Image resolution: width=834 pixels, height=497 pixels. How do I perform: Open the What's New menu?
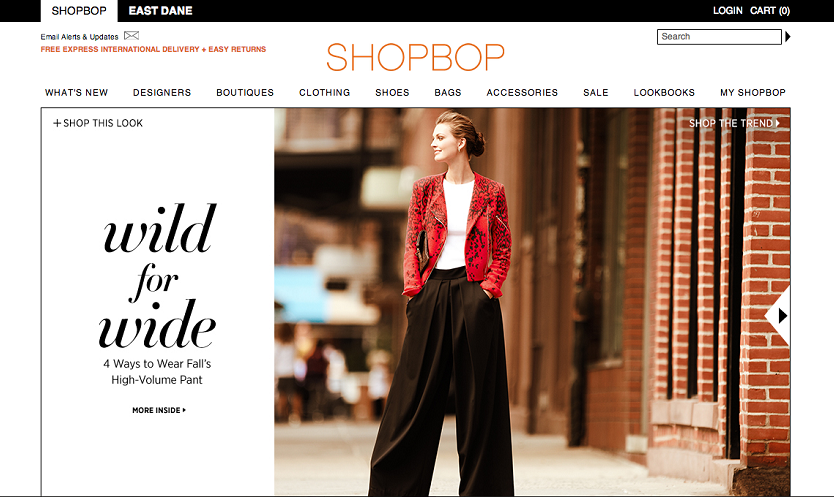pos(76,93)
